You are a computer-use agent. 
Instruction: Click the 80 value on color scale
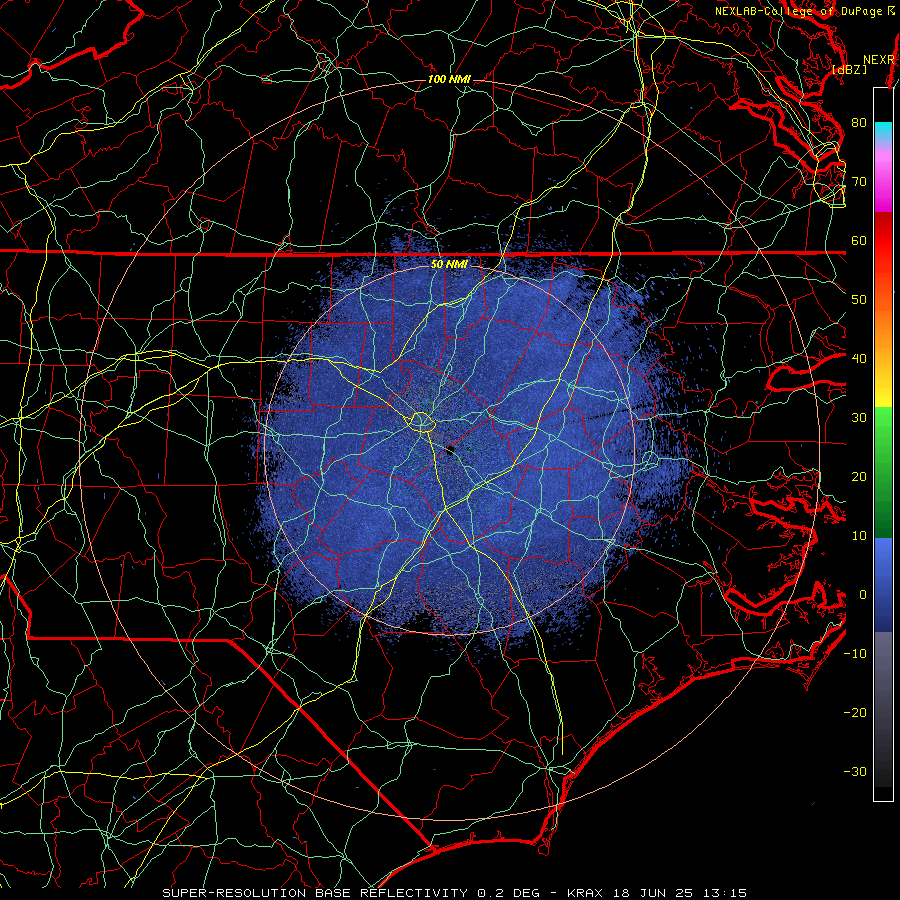[x=859, y=122]
